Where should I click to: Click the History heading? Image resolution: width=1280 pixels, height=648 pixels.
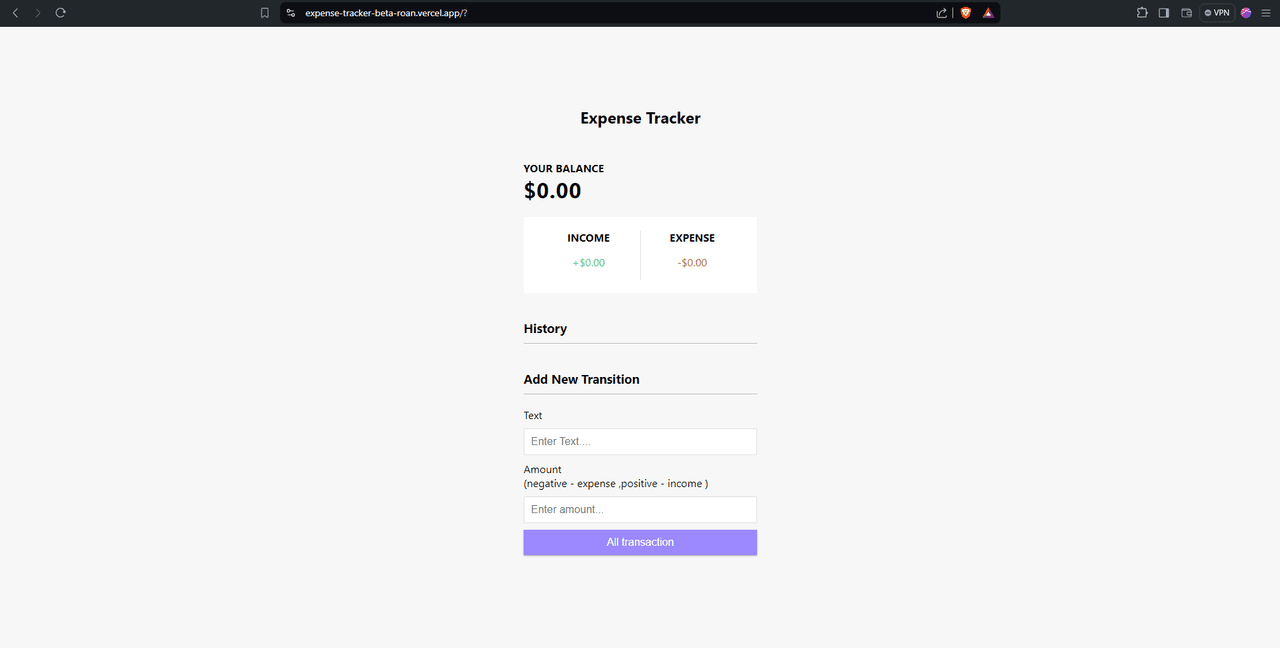coord(545,329)
